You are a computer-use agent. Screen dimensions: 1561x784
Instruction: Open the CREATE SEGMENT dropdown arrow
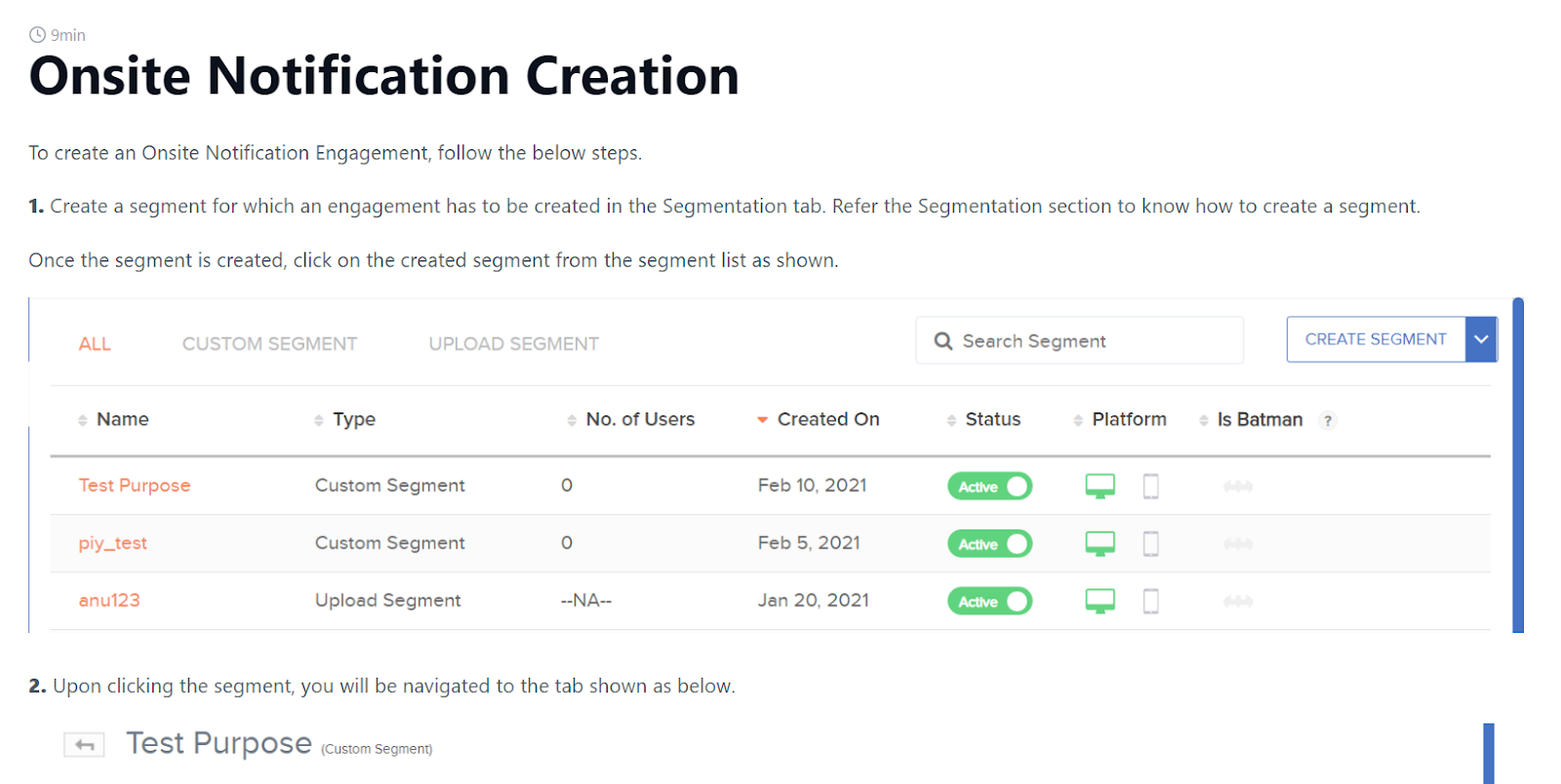click(x=1481, y=338)
